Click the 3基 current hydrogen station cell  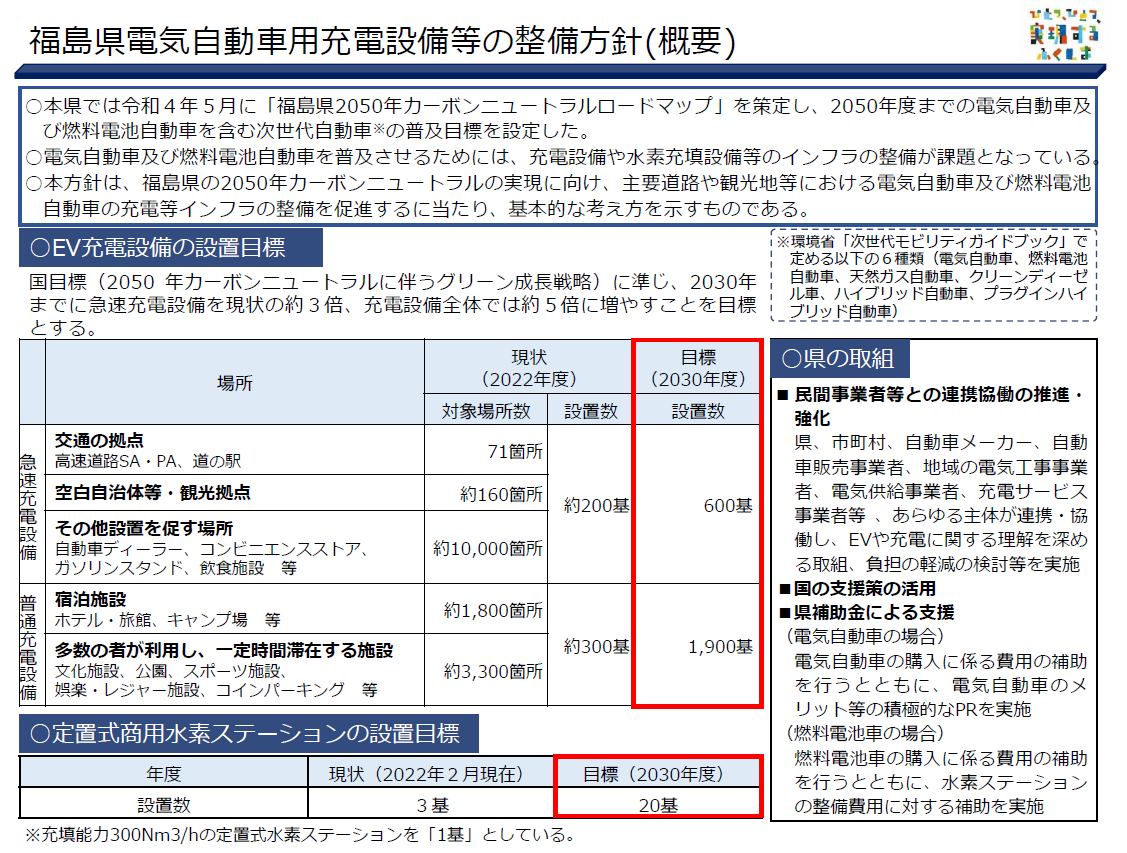pyautogui.click(x=431, y=805)
